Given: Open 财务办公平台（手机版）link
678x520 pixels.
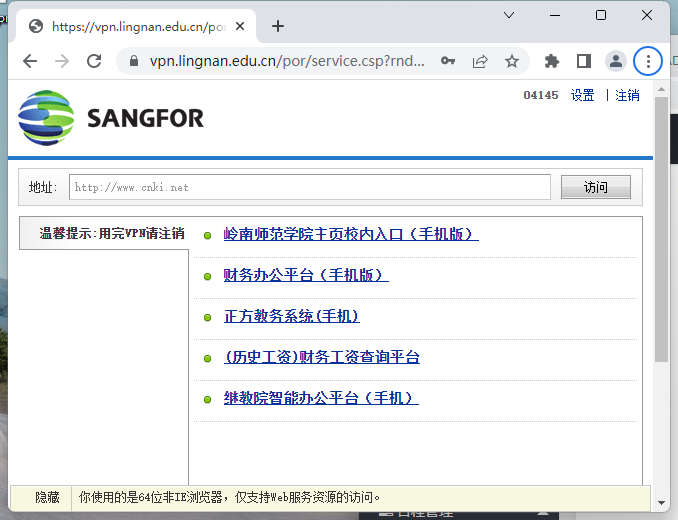Looking at the screenshot, I should pyautogui.click(x=305, y=275).
